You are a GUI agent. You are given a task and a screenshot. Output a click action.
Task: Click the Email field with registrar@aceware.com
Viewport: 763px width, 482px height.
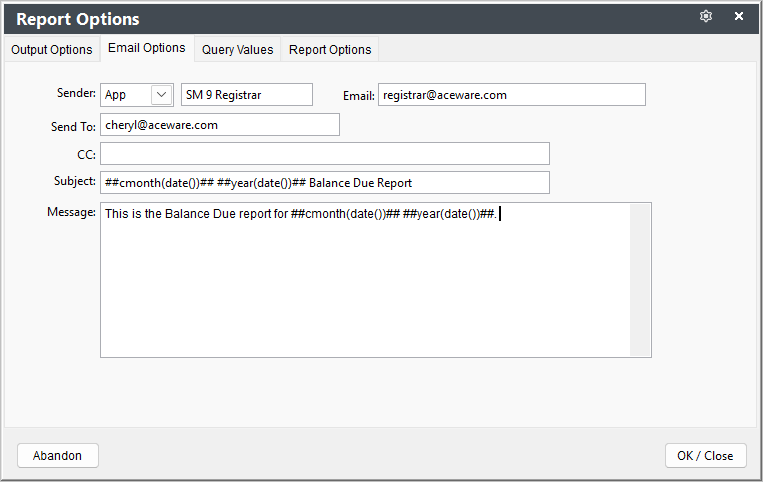[x=512, y=95]
